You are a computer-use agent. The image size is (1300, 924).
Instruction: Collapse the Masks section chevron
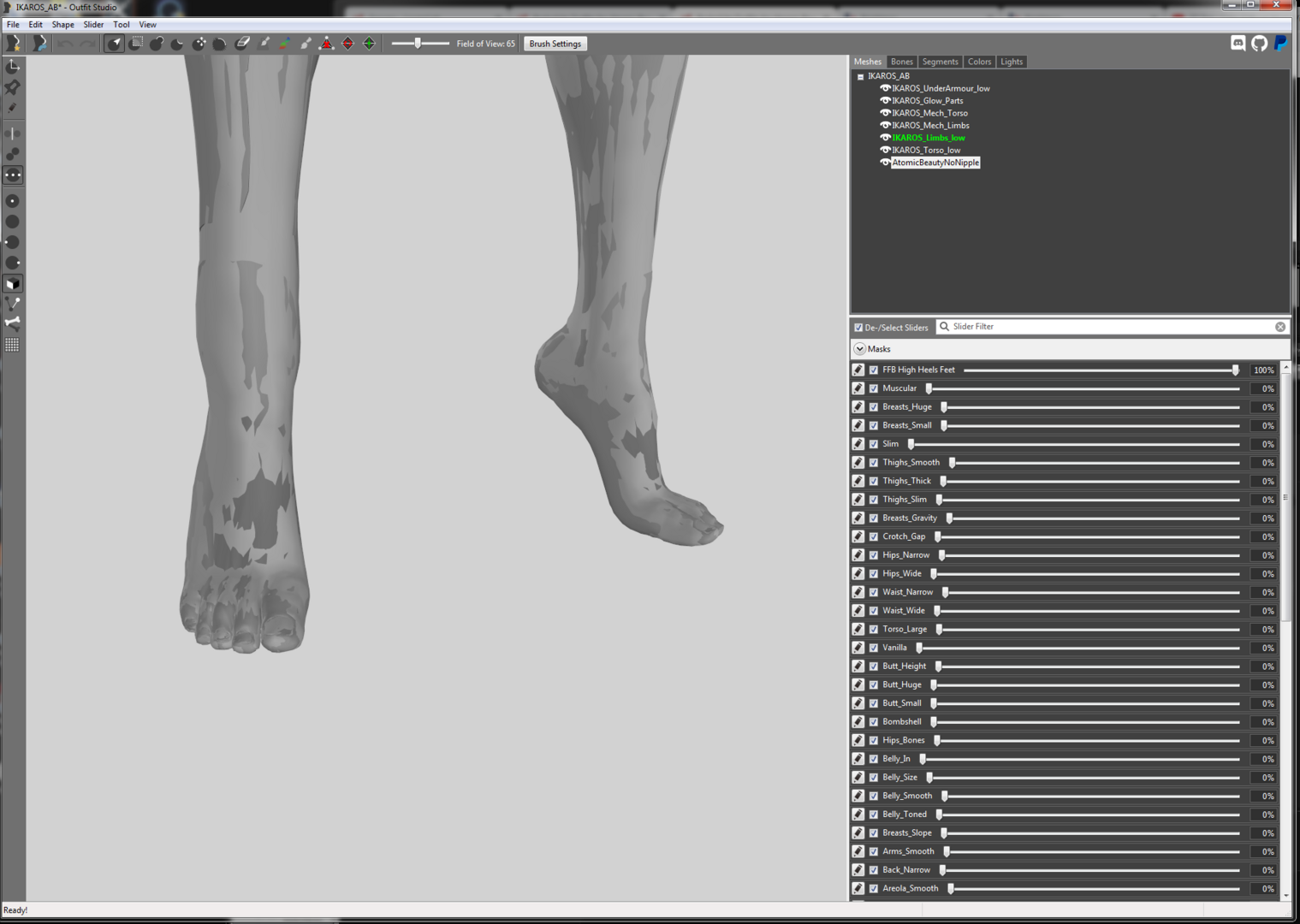[859, 349]
